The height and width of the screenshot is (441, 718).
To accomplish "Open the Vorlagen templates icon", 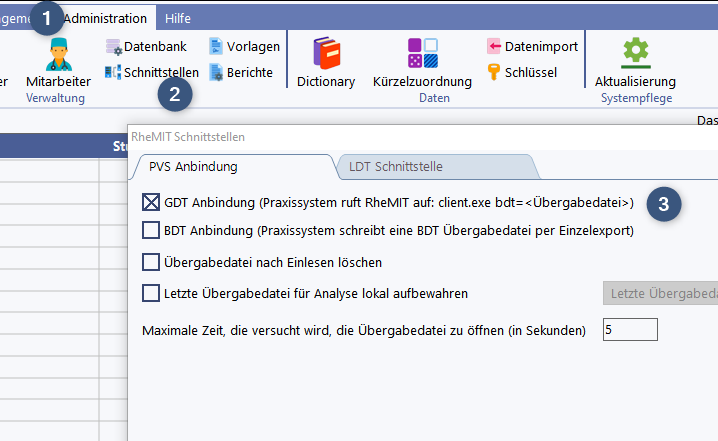I will point(244,46).
